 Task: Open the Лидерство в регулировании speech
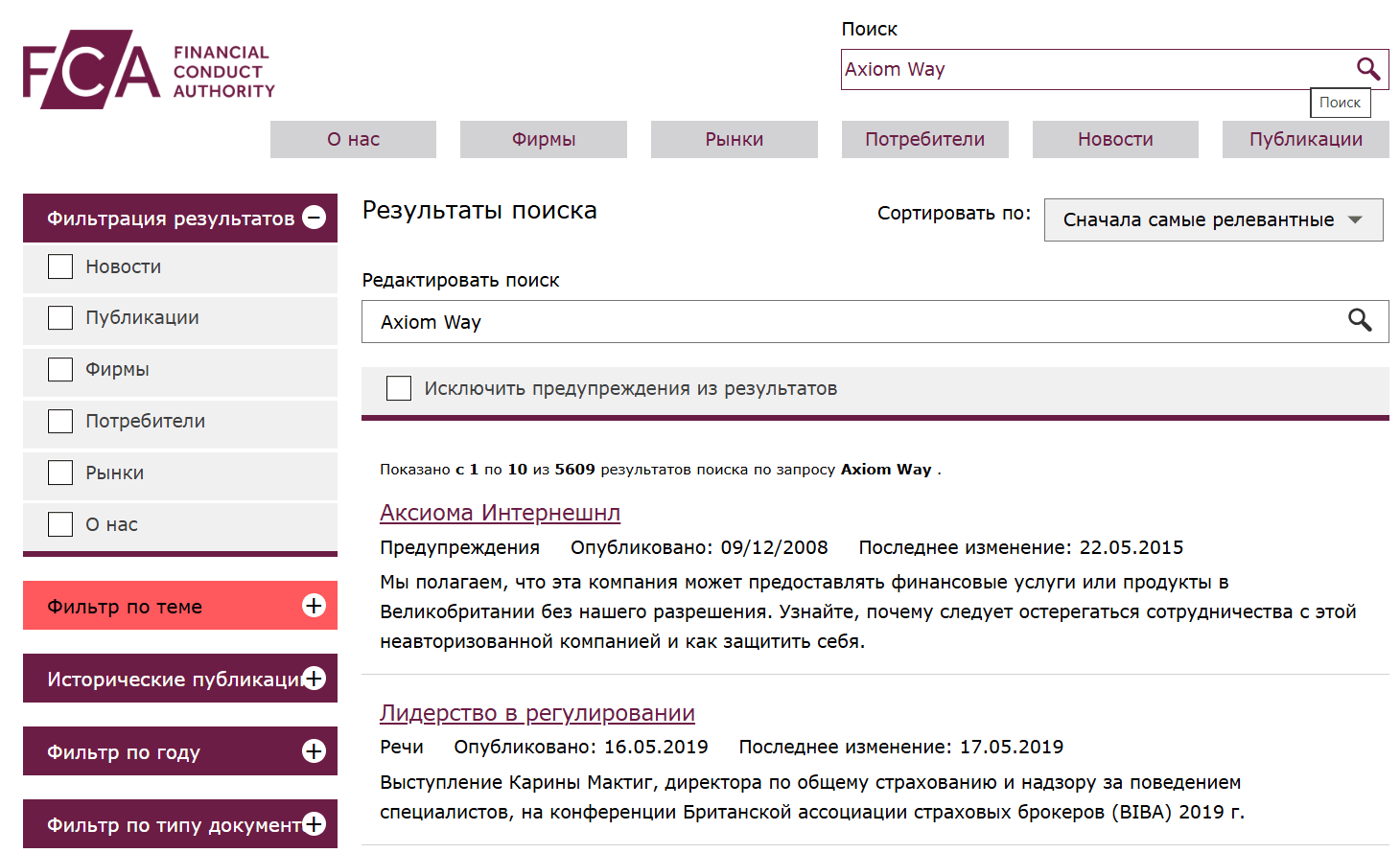point(537,712)
